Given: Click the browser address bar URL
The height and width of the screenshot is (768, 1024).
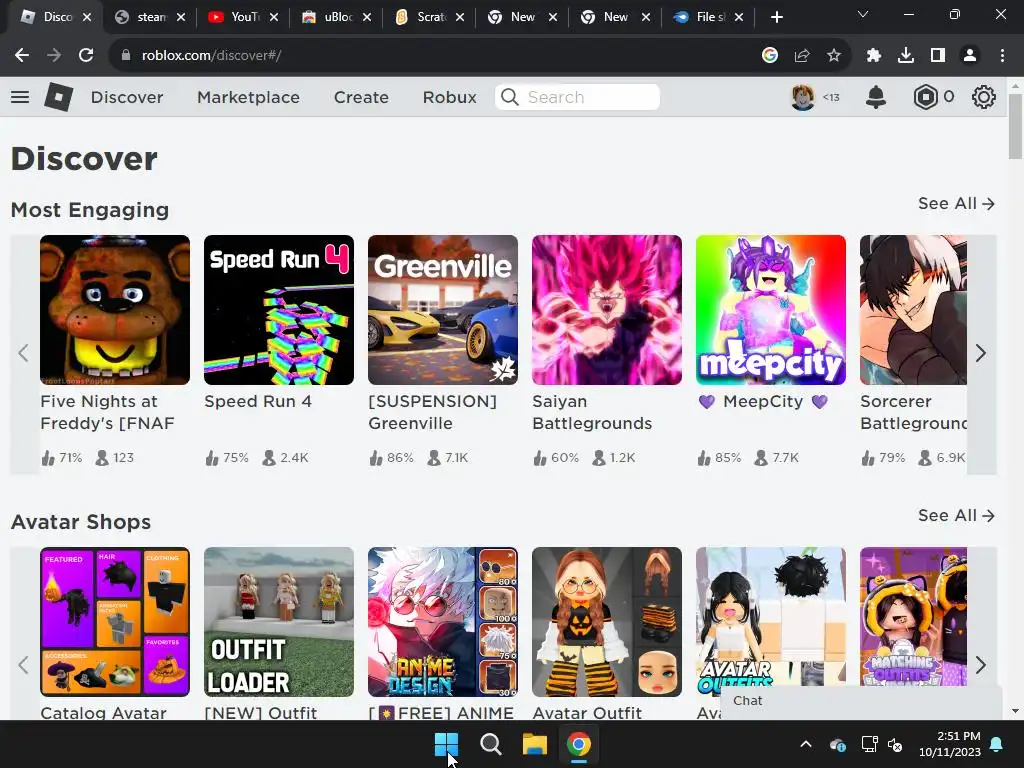Looking at the screenshot, I should (212, 56).
